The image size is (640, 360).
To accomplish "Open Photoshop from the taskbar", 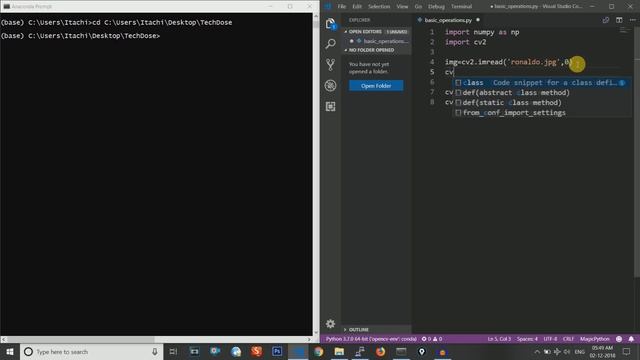I will (x=277, y=351).
